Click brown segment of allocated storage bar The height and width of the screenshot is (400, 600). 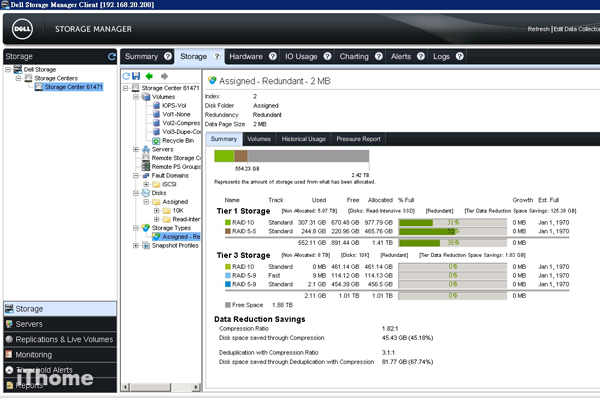[x=241, y=156]
